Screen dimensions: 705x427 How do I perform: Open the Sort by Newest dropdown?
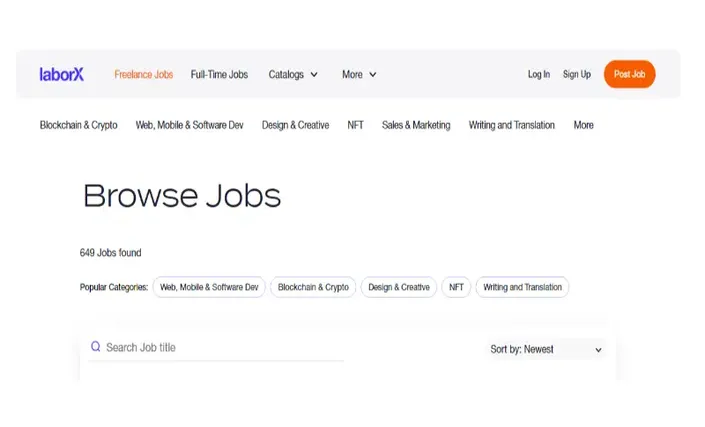(x=546, y=349)
